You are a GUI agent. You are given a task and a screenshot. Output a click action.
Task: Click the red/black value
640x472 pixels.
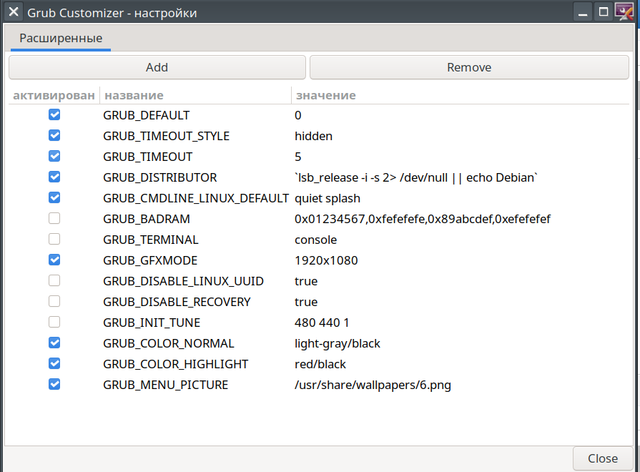pos(320,364)
